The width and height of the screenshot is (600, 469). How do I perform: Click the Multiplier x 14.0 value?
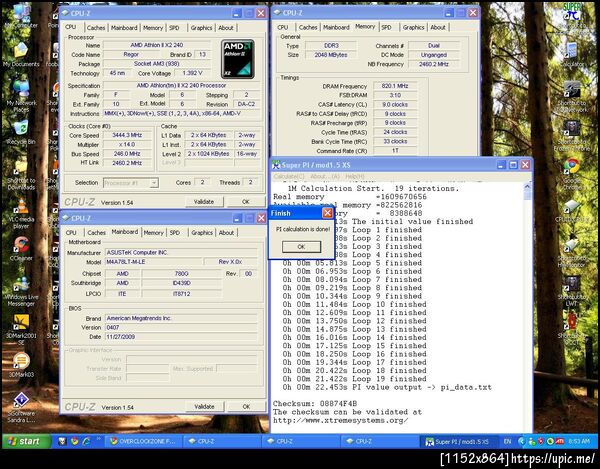point(127,144)
